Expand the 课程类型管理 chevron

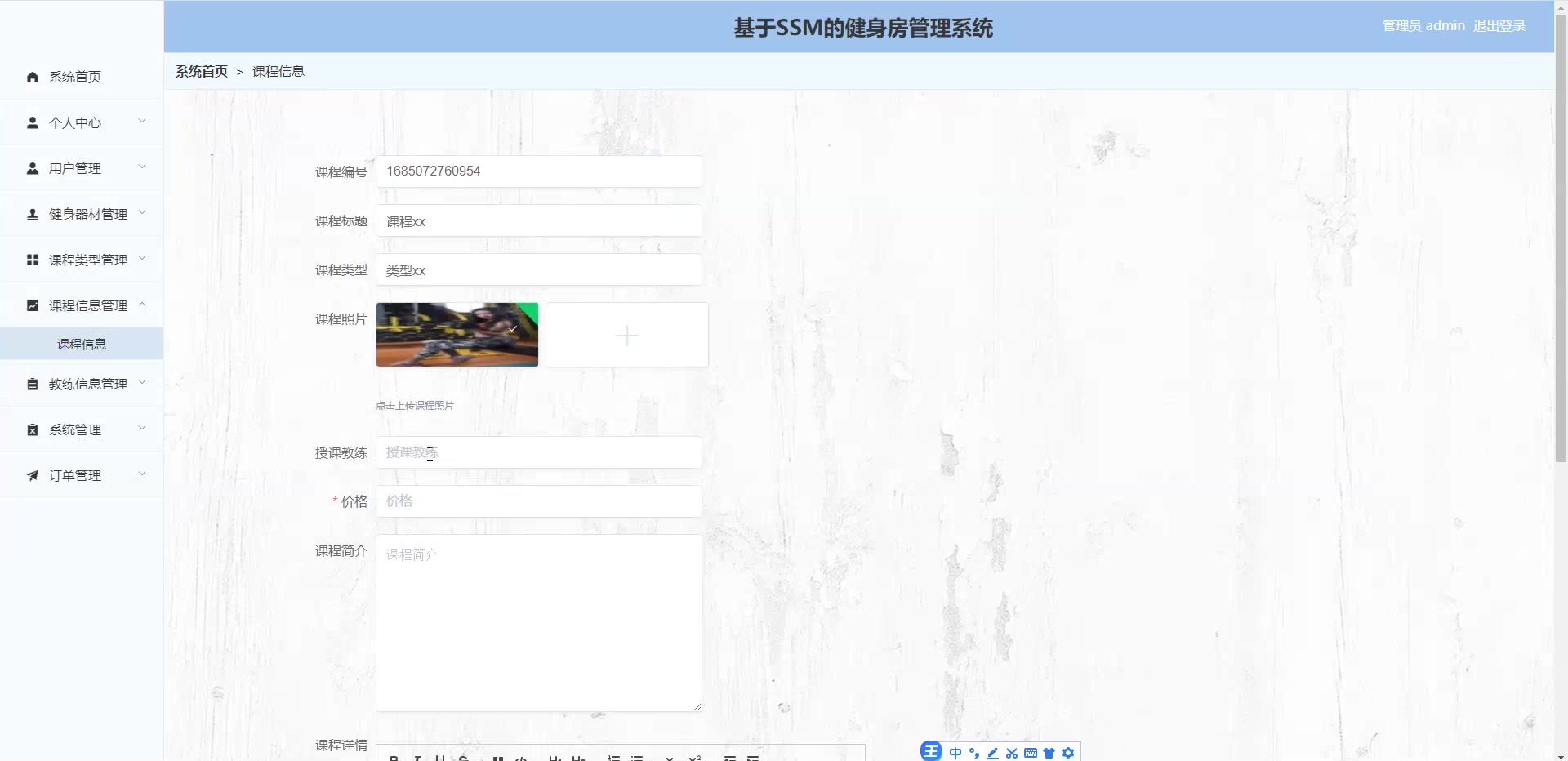[142, 259]
